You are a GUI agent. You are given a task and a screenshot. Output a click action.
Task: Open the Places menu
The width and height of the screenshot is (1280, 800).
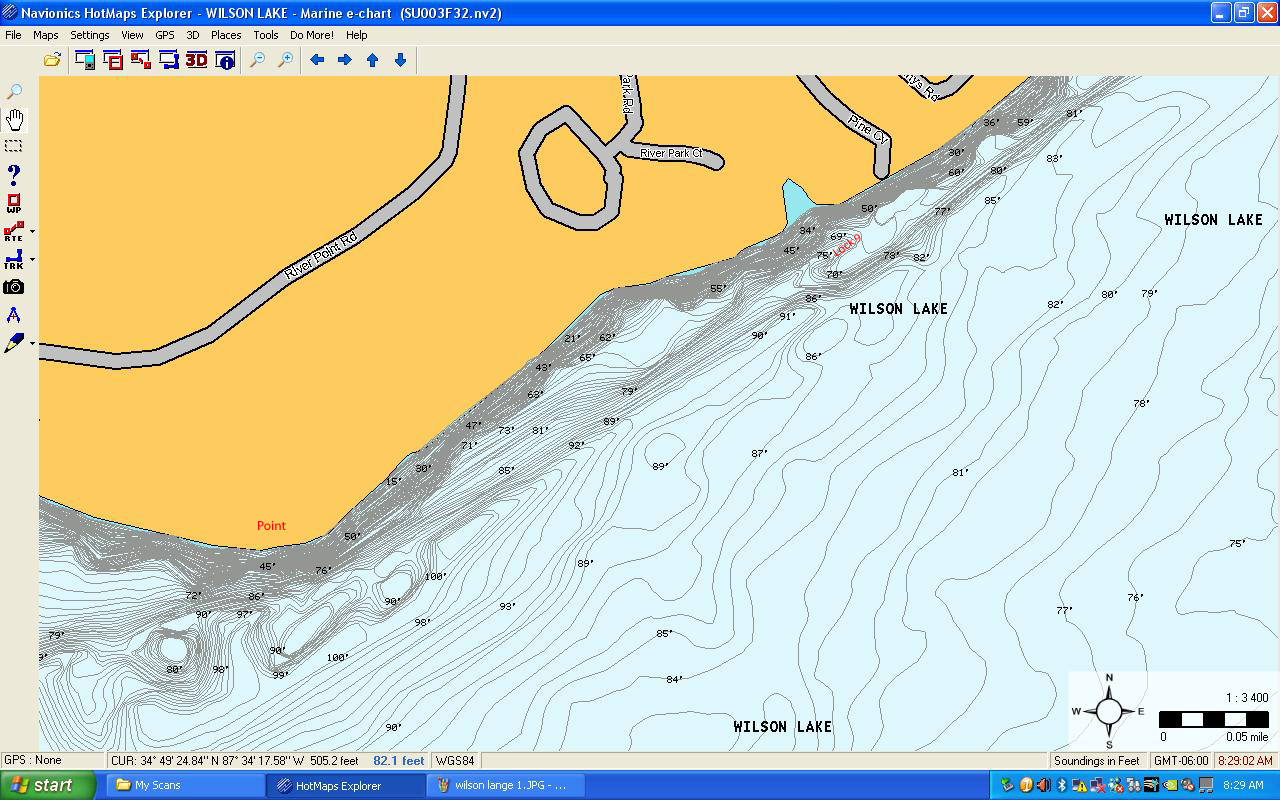click(x=226, y=35)
